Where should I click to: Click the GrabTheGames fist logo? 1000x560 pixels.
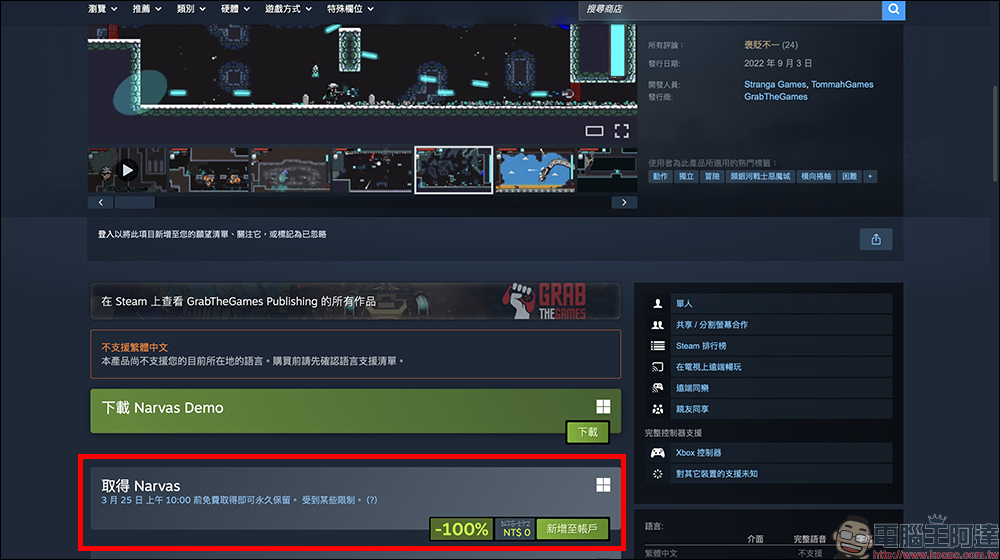point(520,301)
